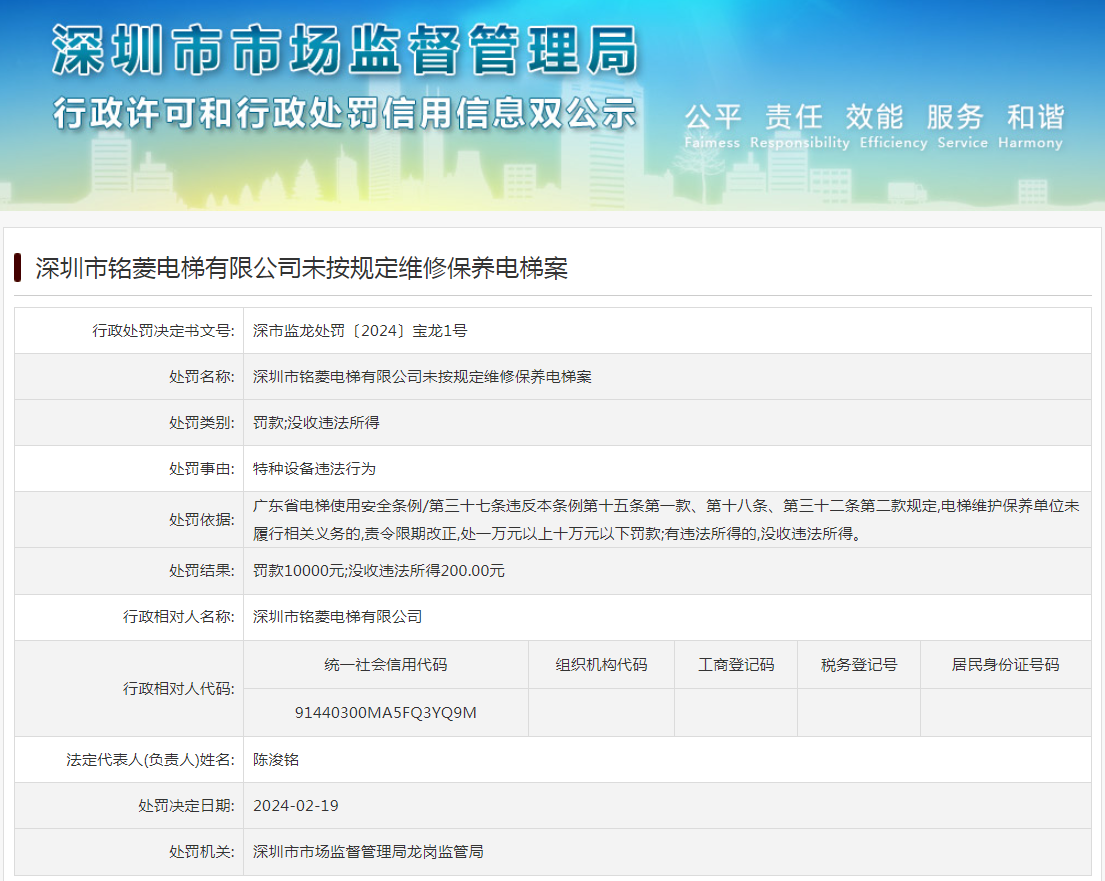
Task: Click the 深圳市市场监督管理局 banner title
Action: (x=344, y=50)
